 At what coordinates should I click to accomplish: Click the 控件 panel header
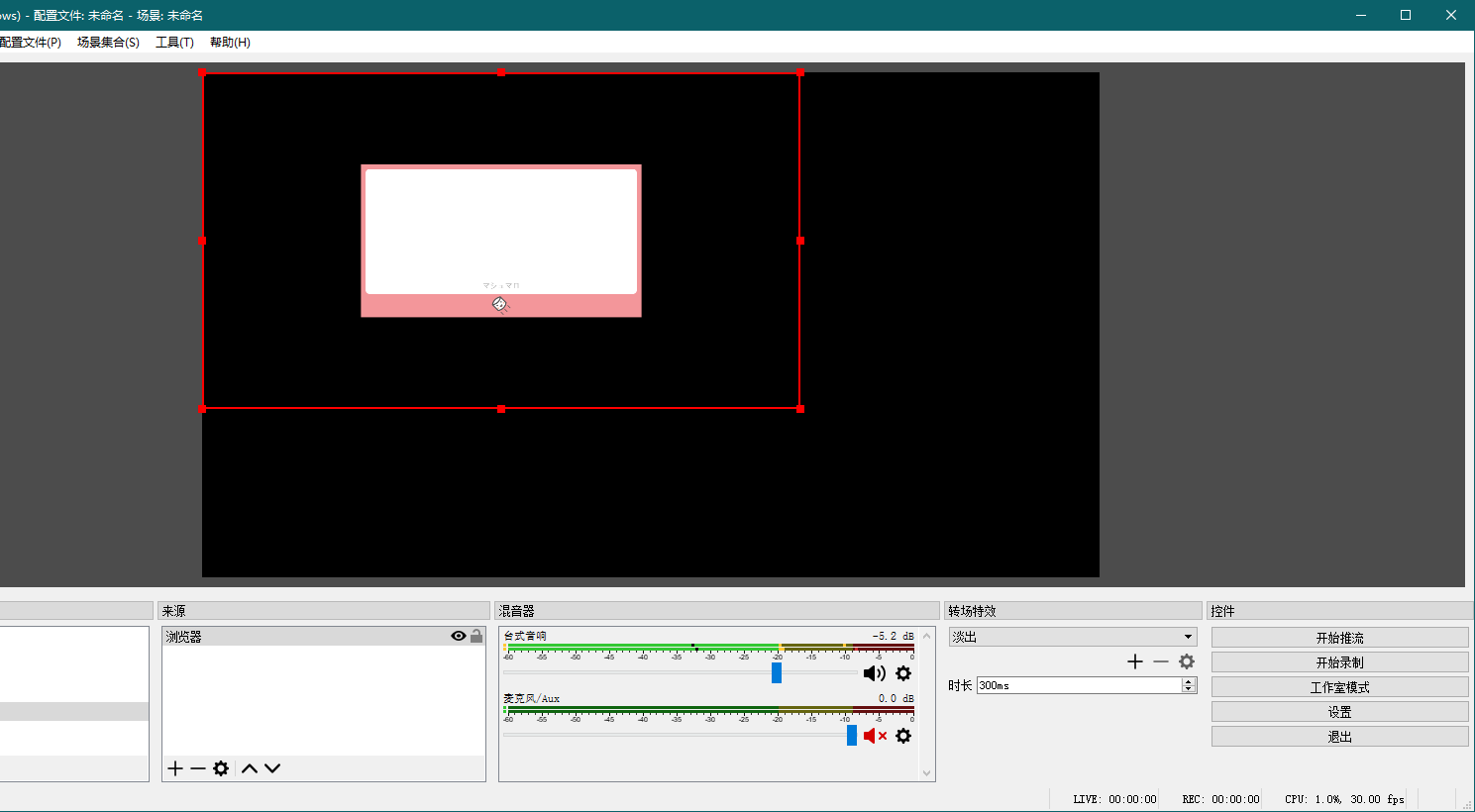coord(1340,611)
